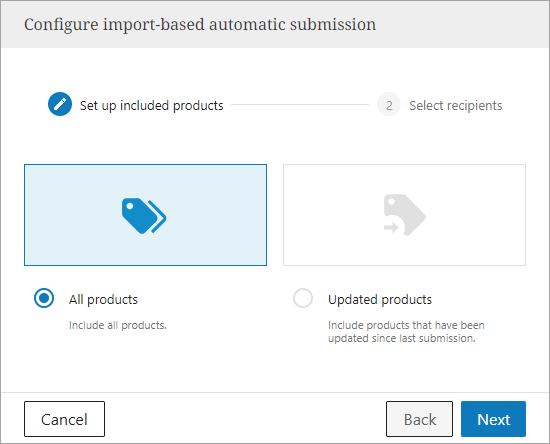This screenshot has width=550, height=444.
Task: Select the All products radio button
Action: [x=44, y=298]
